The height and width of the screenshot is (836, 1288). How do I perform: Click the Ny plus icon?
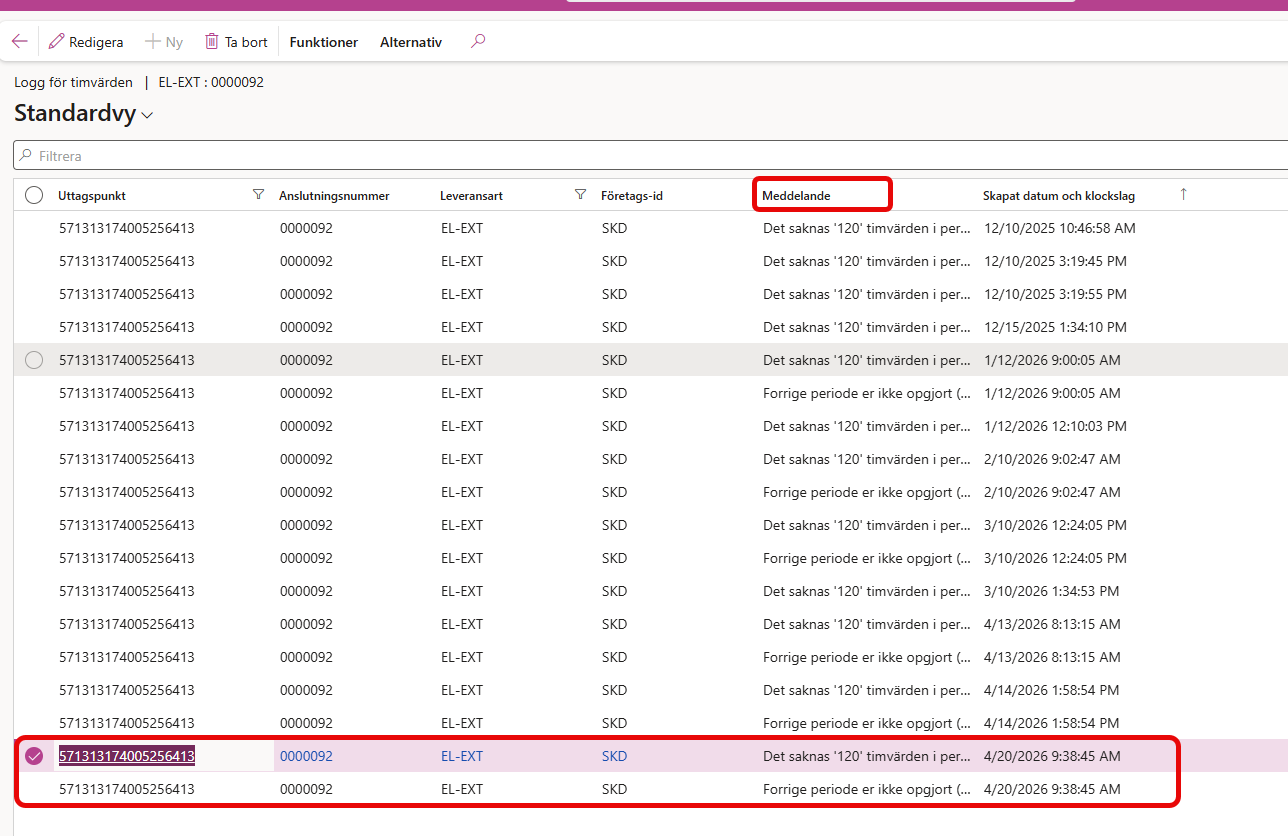153,42
